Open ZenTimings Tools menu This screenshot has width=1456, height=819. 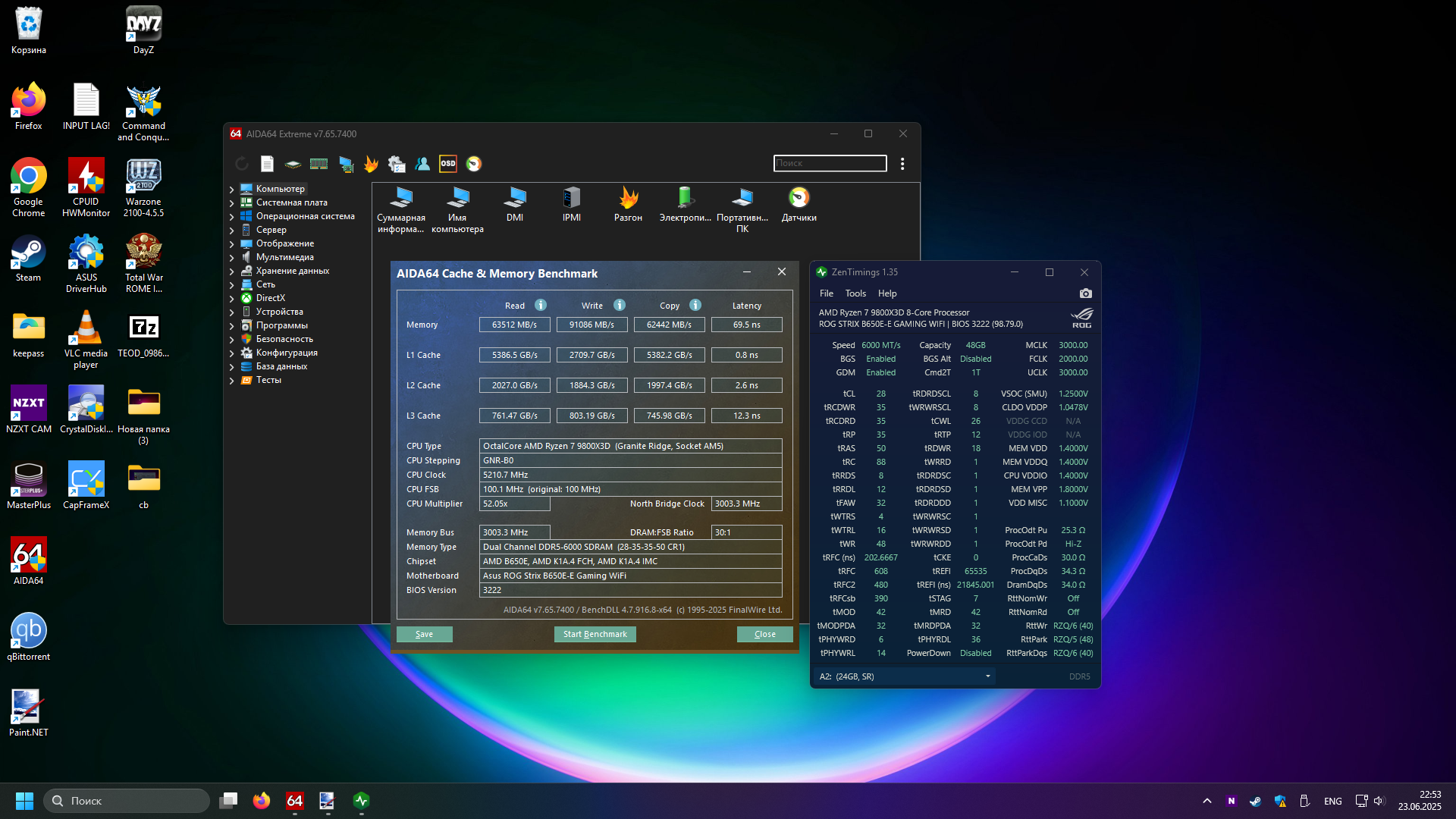click(x=855, y=293)
